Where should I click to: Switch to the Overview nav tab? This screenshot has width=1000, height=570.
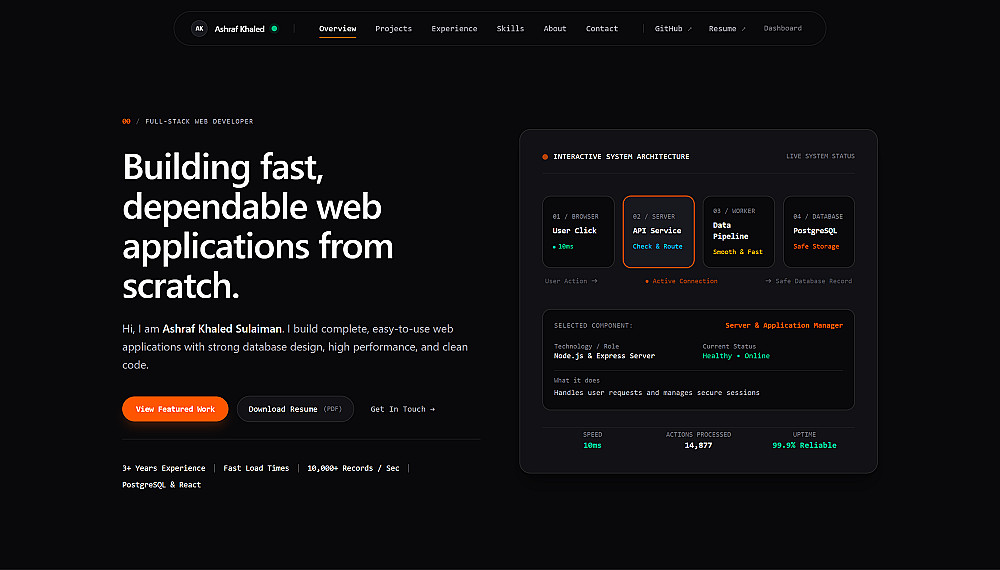point(337,29)
